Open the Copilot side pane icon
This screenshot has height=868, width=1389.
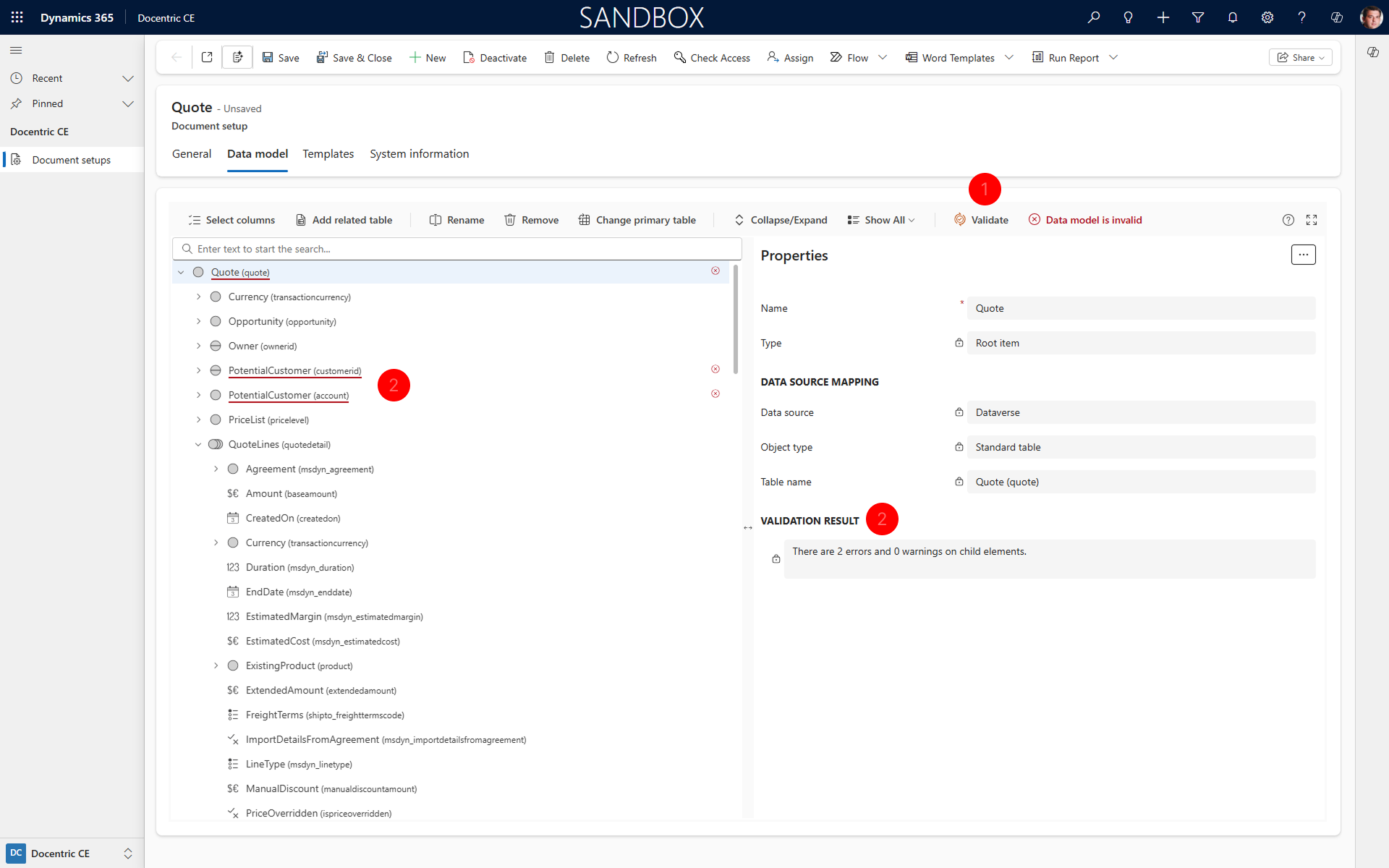coord(1372,52)
